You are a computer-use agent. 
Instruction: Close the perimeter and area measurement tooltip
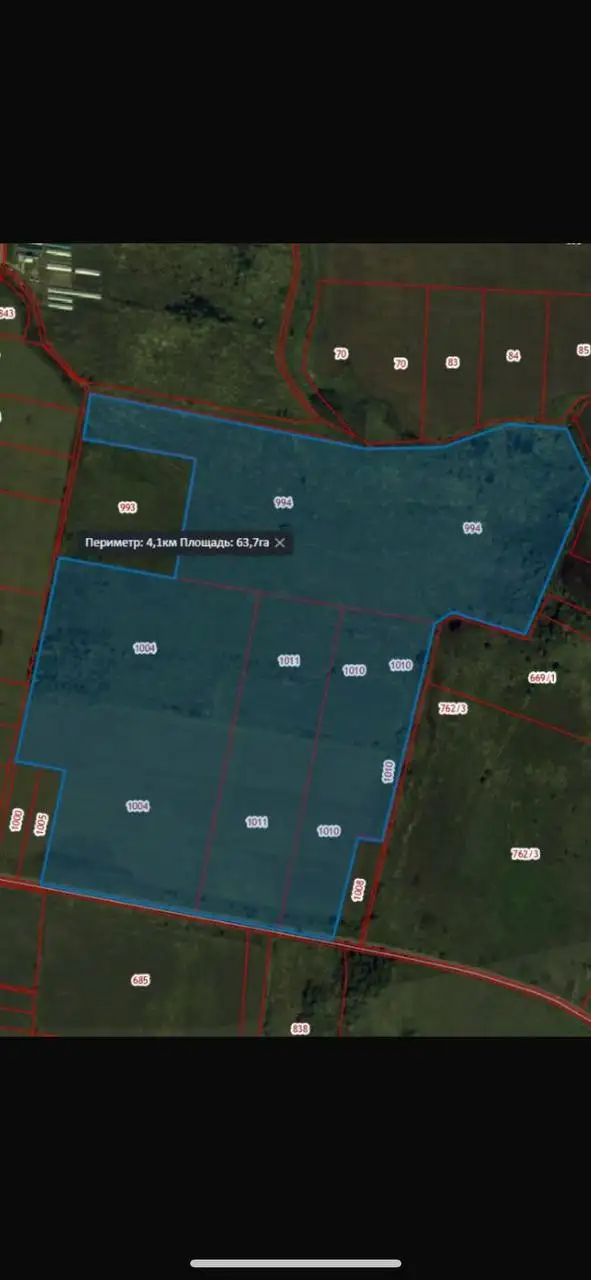[280, 542]
